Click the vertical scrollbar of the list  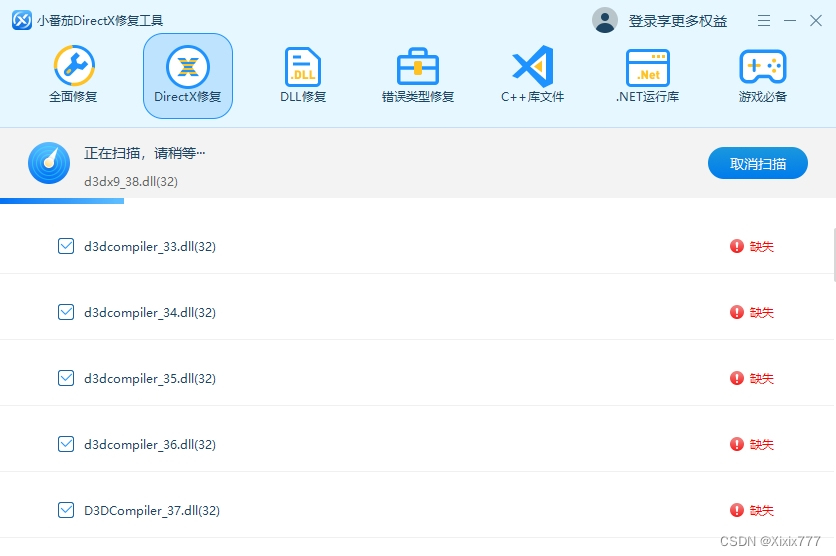coord(834,255)
